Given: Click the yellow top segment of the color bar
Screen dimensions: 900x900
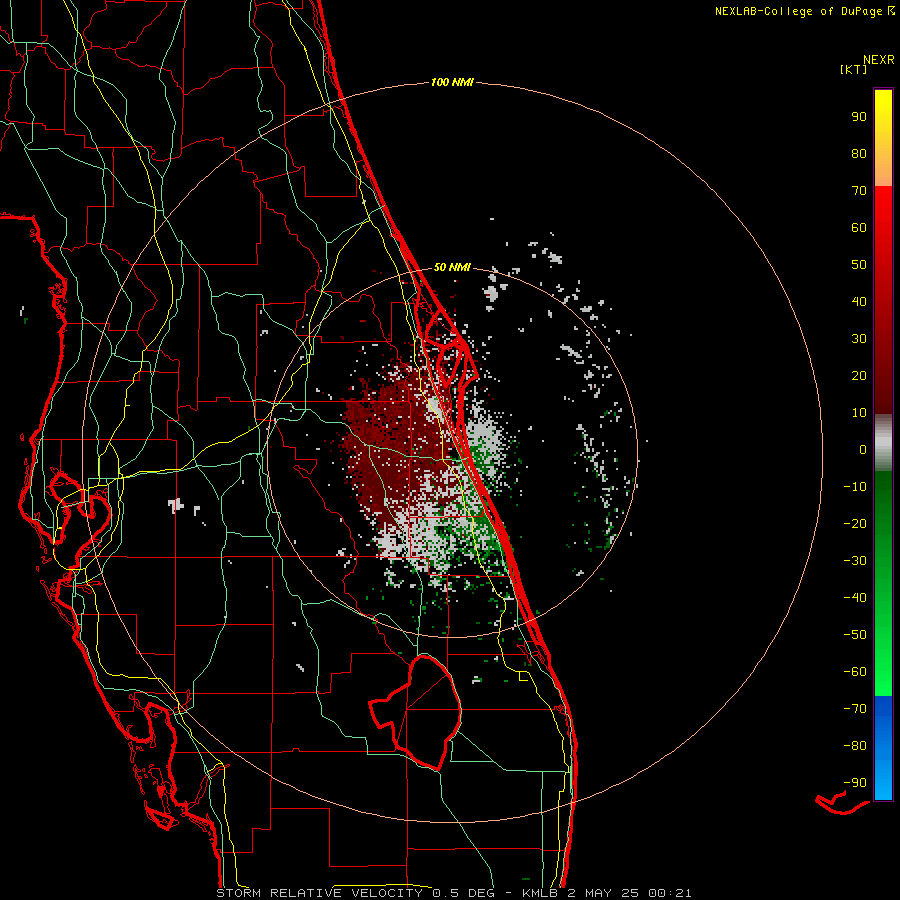Looking at the screenshot, I should click(883, 138).
